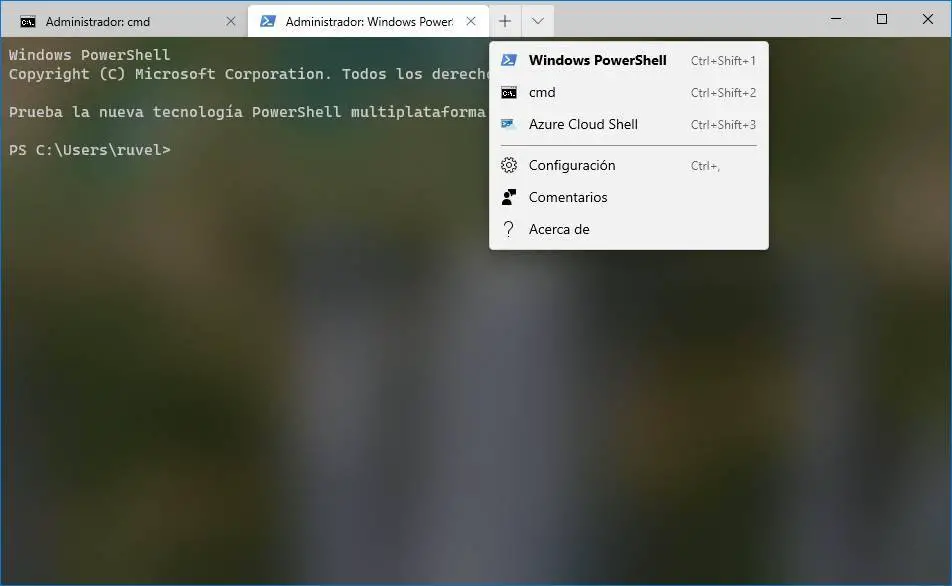Screen dimensions: 952x586
Task: Click the question mark icon beside Acerca de
Action: pyautogui.click(x=509, y=229)
